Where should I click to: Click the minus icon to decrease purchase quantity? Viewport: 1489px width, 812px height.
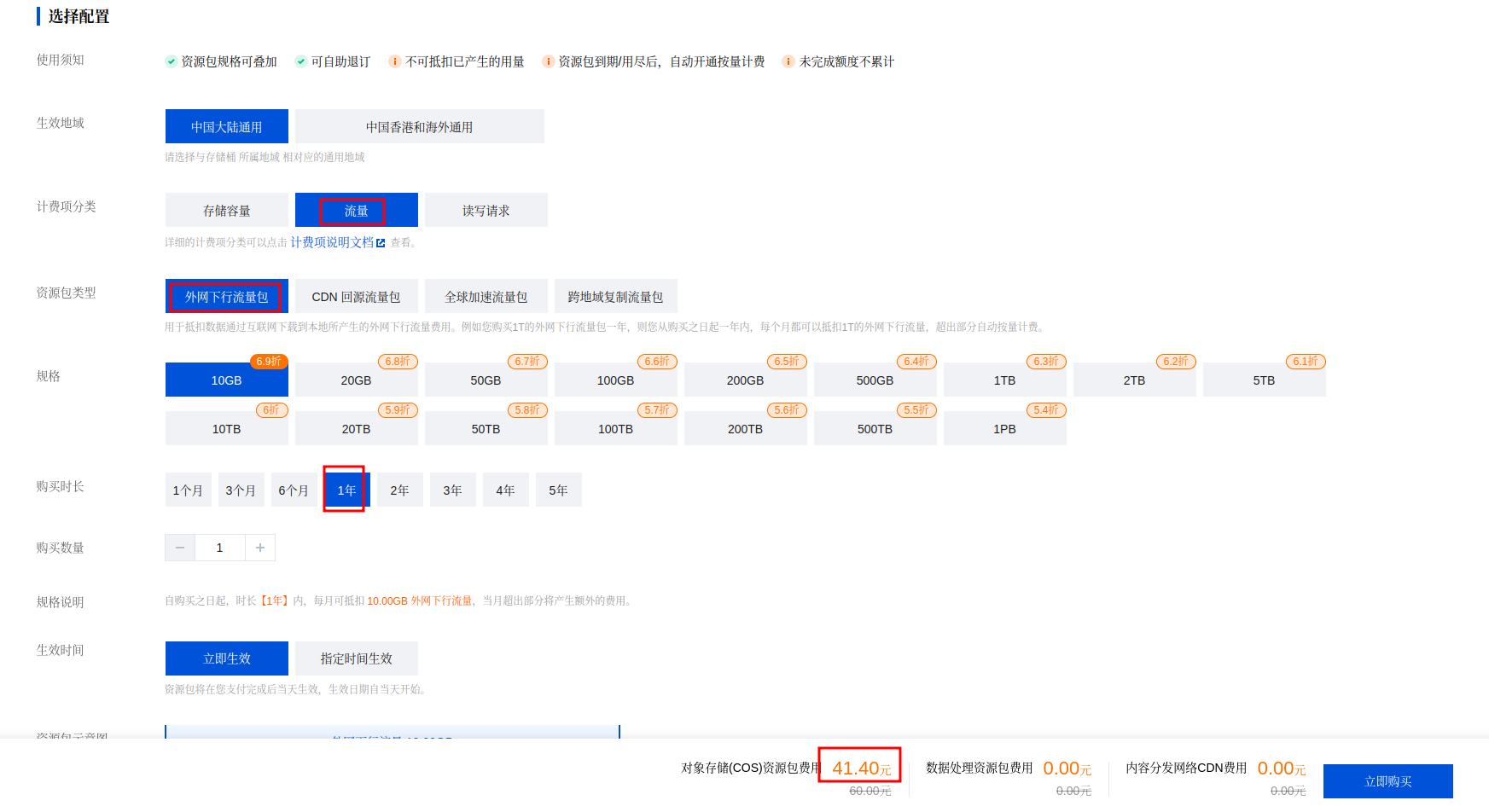click(x=180, y=548)
